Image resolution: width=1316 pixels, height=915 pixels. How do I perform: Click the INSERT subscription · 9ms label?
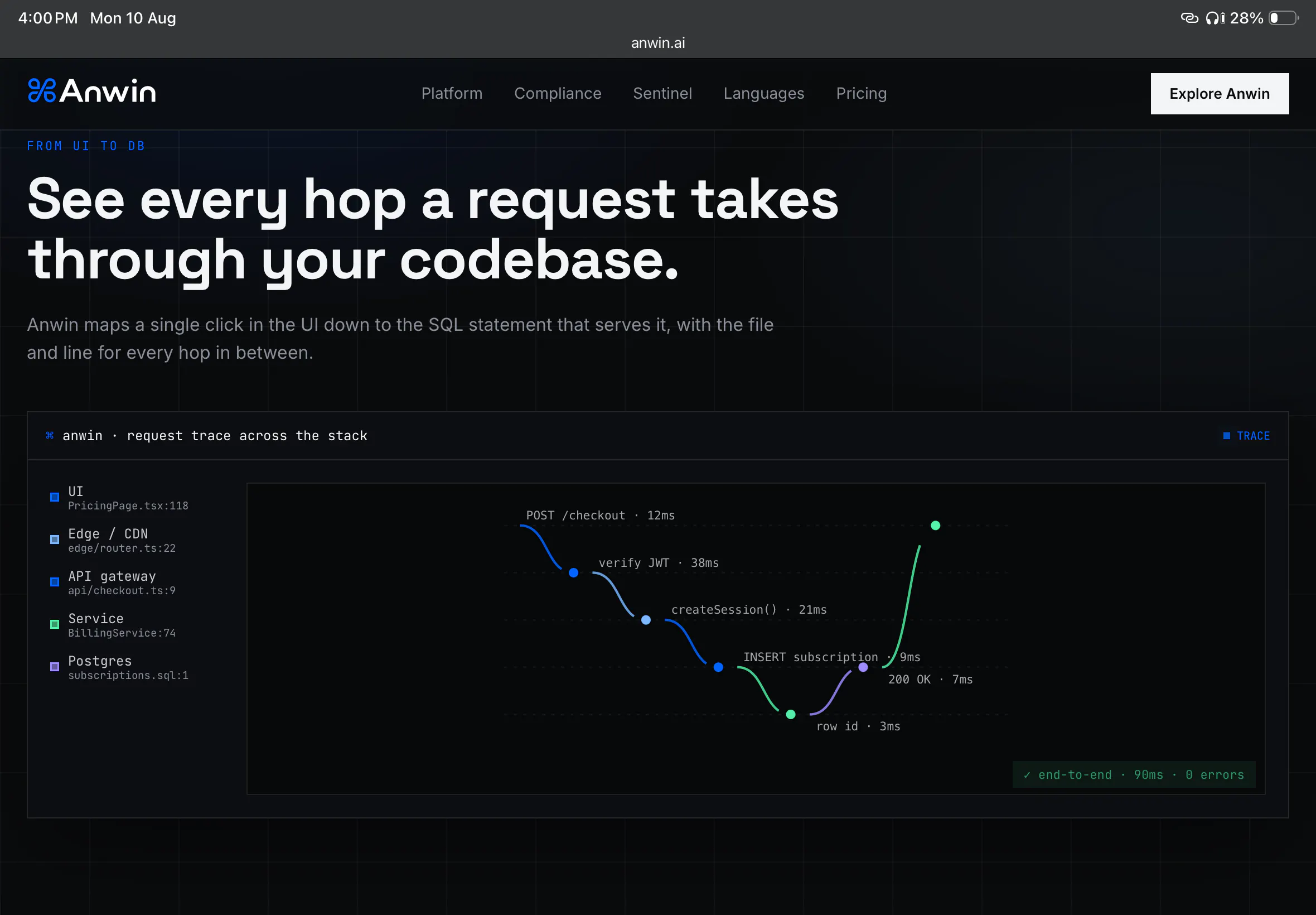pyautogui.click(x=831, y=657)
